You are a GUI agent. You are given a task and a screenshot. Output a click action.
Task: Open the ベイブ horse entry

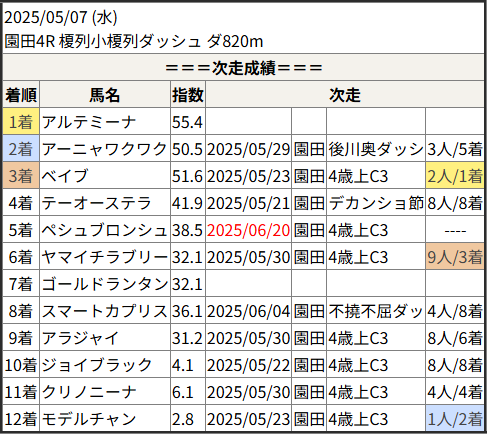click(x=65, y=176)
